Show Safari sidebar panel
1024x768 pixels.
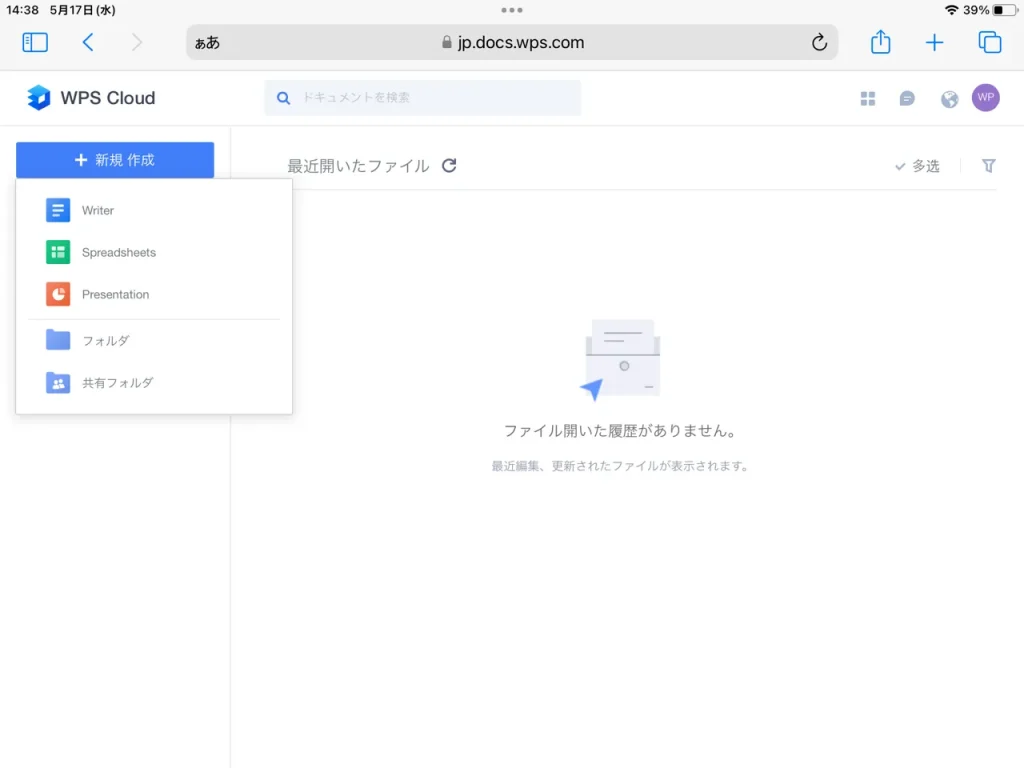click(35, 42)
